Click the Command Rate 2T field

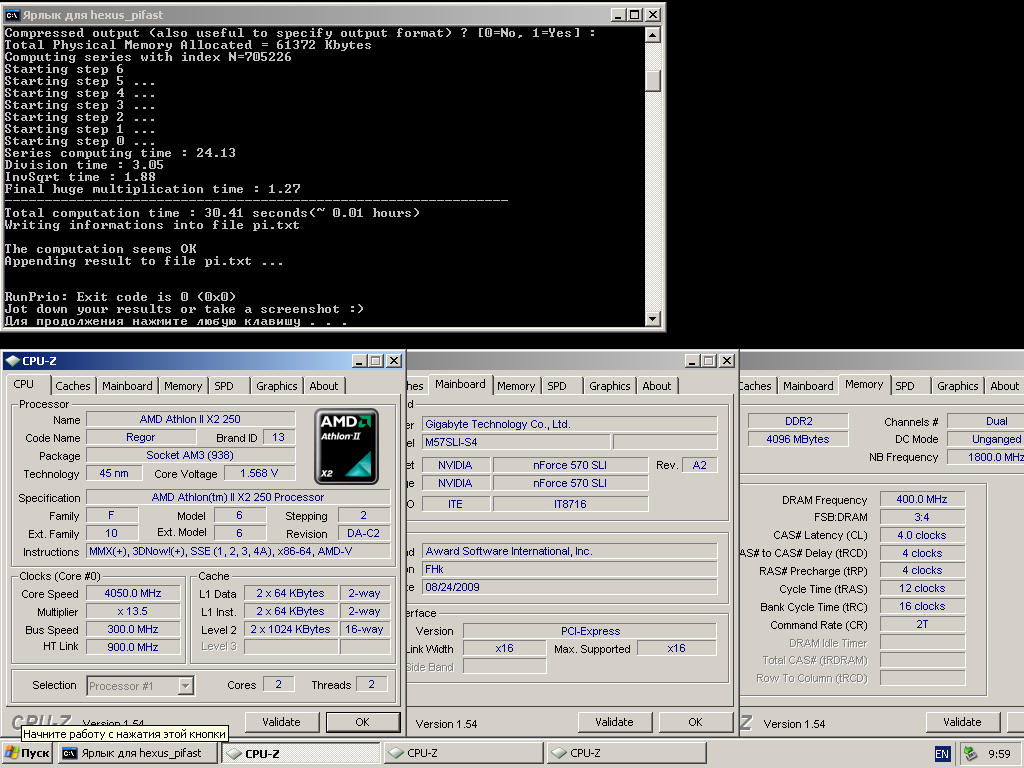point(922,624)
